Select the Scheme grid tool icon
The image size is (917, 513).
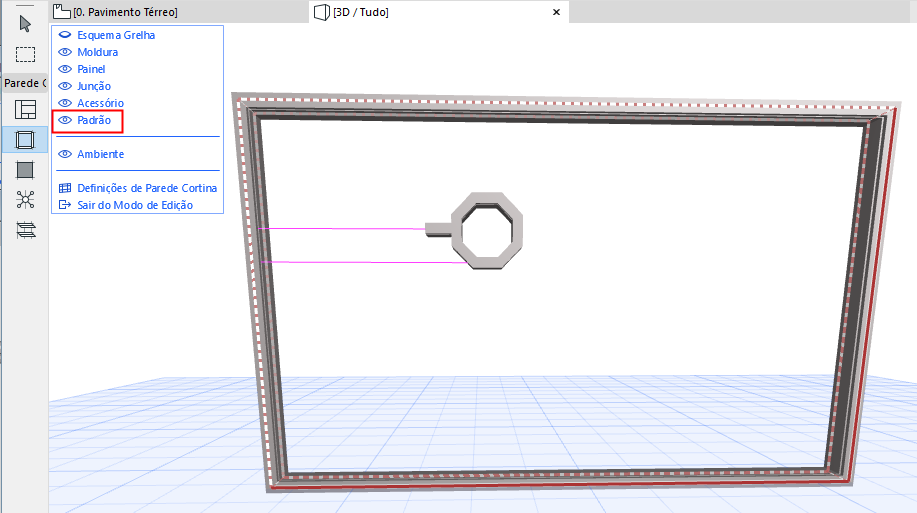pyautogui.click(x=25, y=109)
